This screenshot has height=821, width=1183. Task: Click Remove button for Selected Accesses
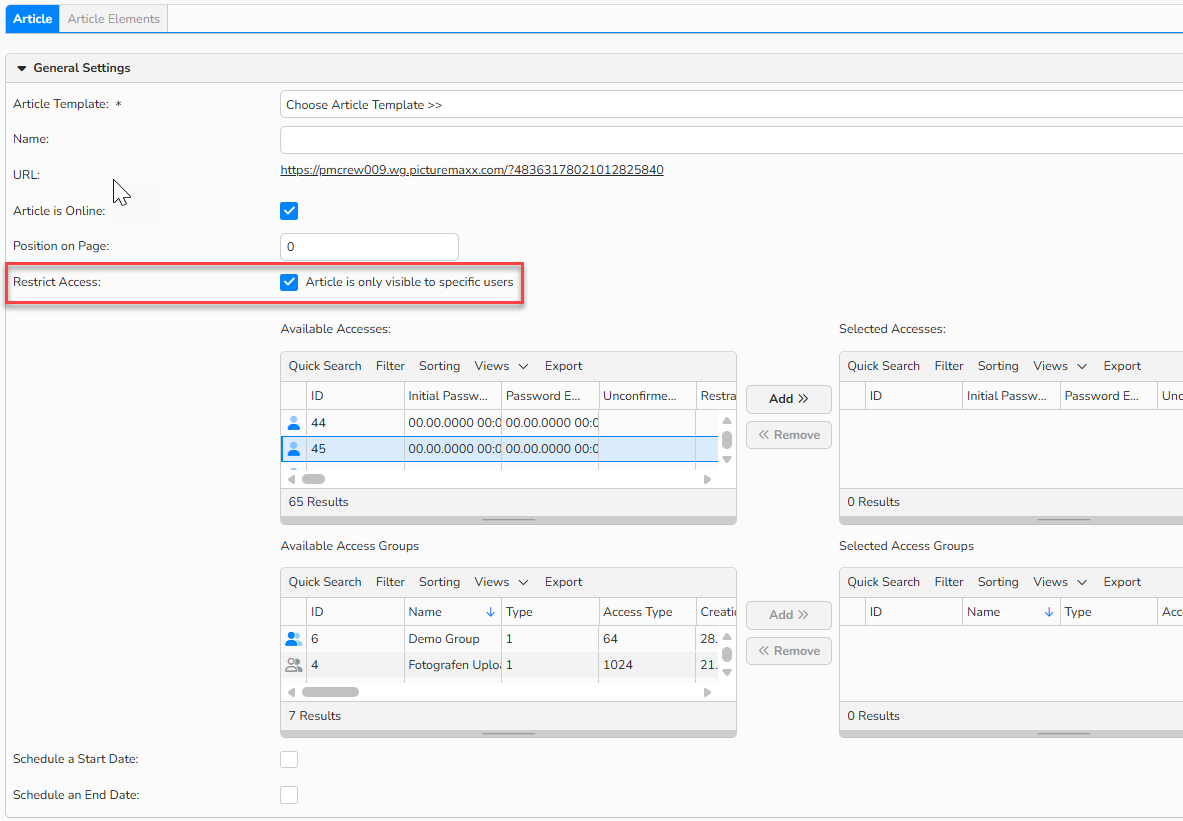pyautogui.click(x=788, y=435)
